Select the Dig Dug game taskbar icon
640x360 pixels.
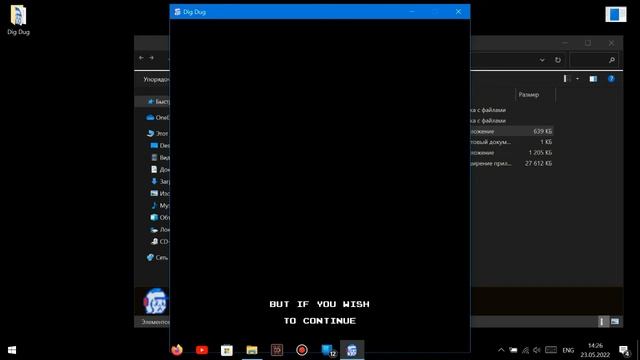point(352,350)
